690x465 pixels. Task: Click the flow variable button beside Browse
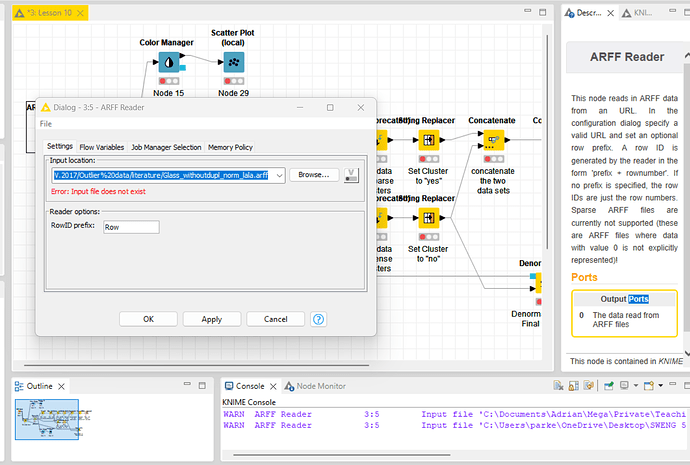pyautogui.click(x=351, y=175)
